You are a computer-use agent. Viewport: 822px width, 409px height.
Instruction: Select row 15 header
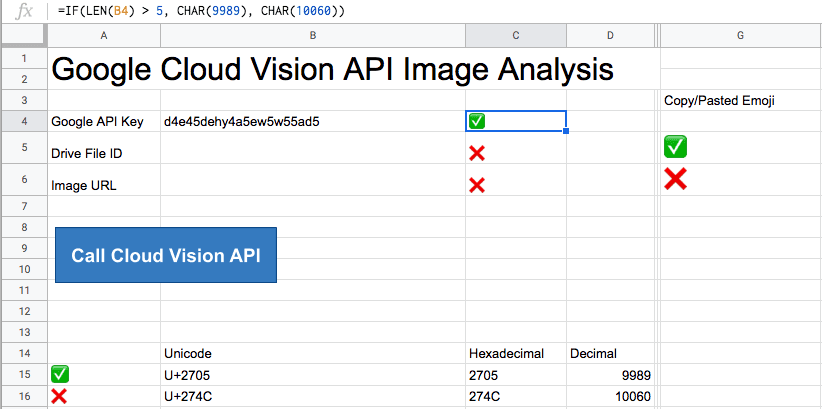click(24, 375)
